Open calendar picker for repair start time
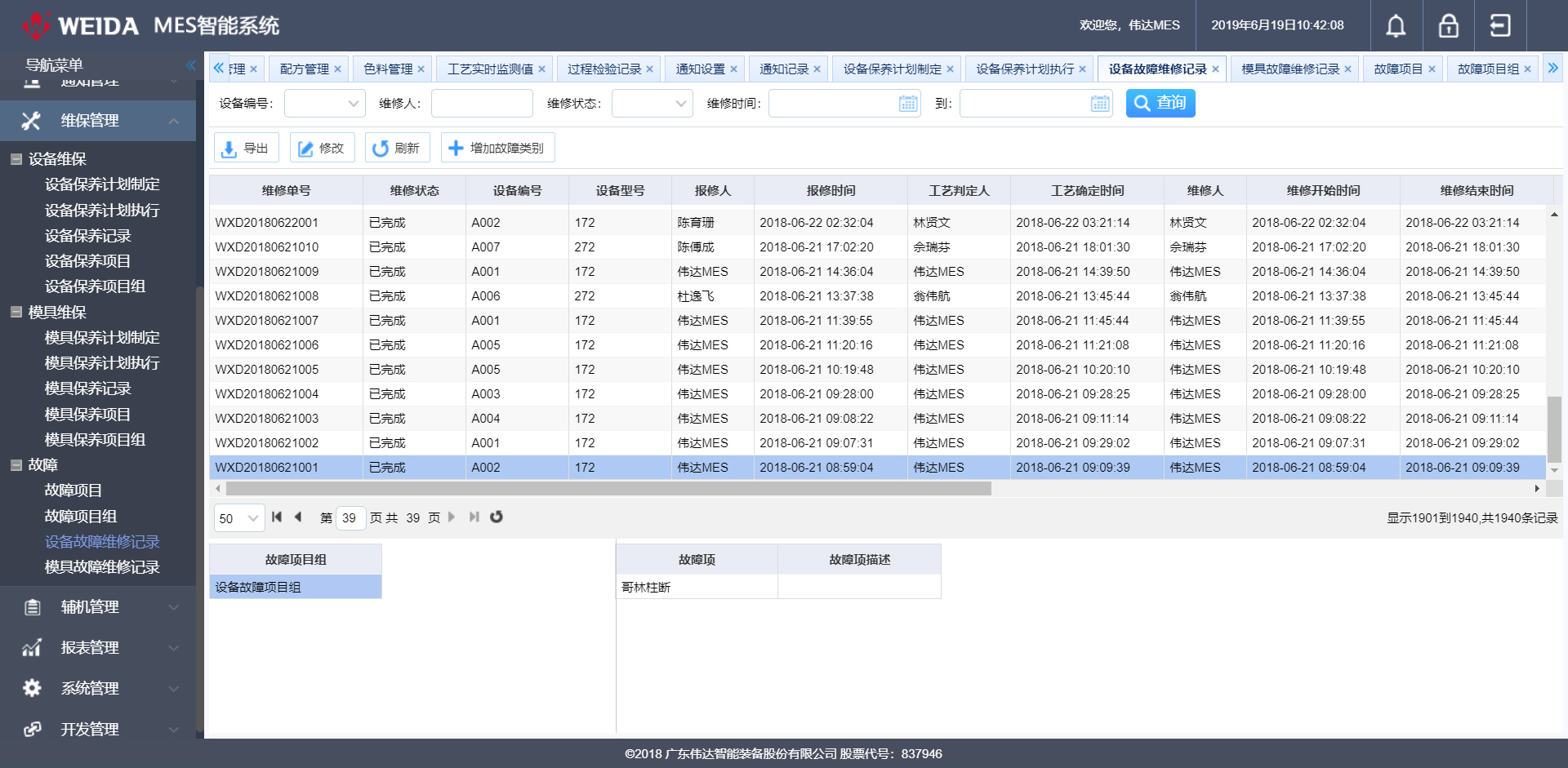The height and width of the screenshot is (768, 1568). pyautogui.click(x=908, y=104)
